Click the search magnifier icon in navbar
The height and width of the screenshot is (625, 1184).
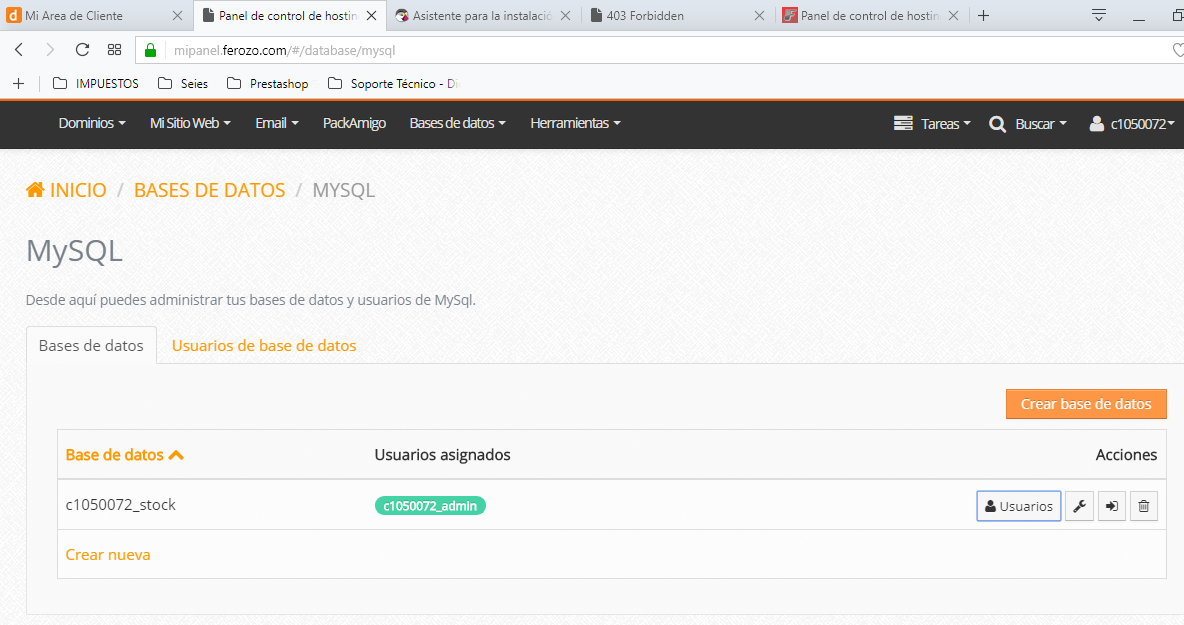coord(997,124)
